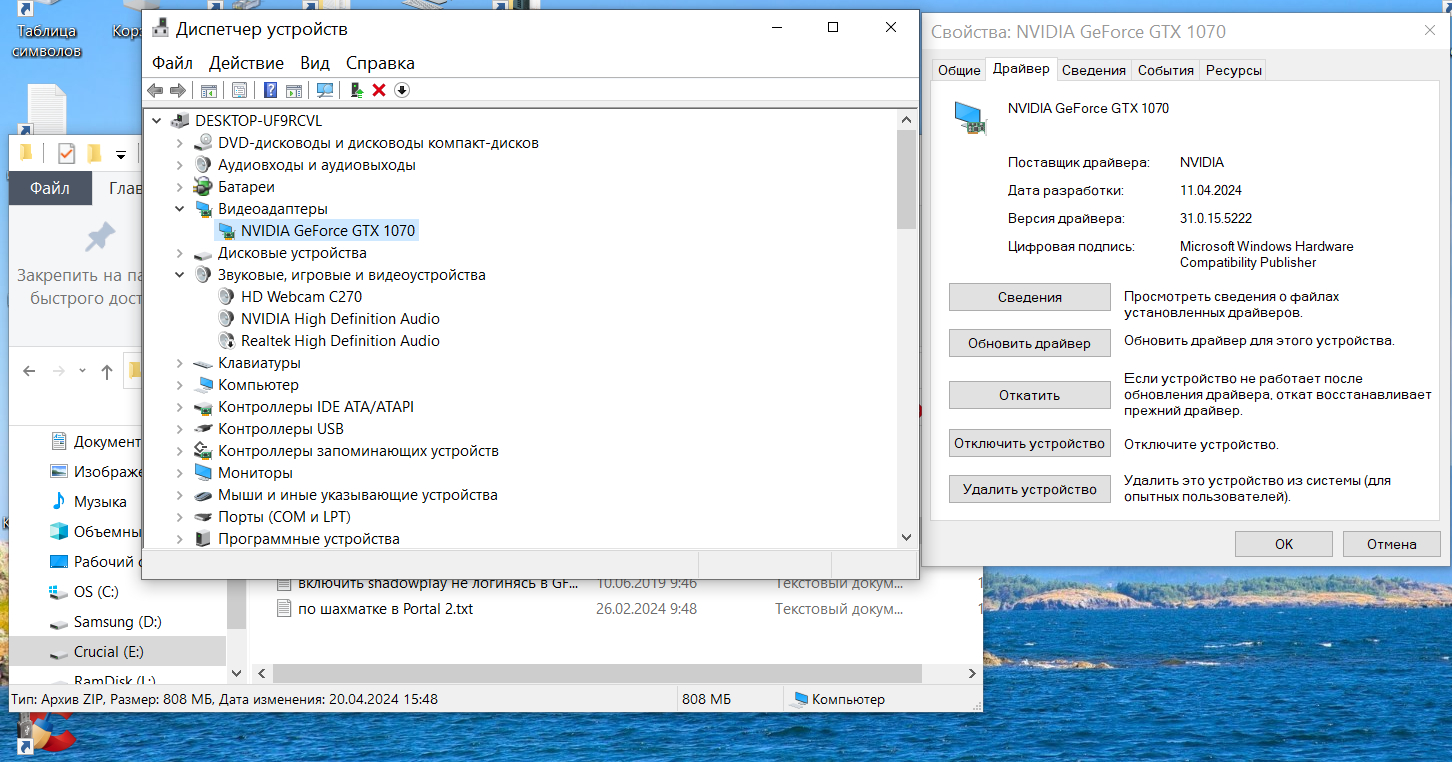Click the pin to Quick access icon in Explorer
The height and width of the screenshot is (762, 1452).
click(x=99, y=238)
